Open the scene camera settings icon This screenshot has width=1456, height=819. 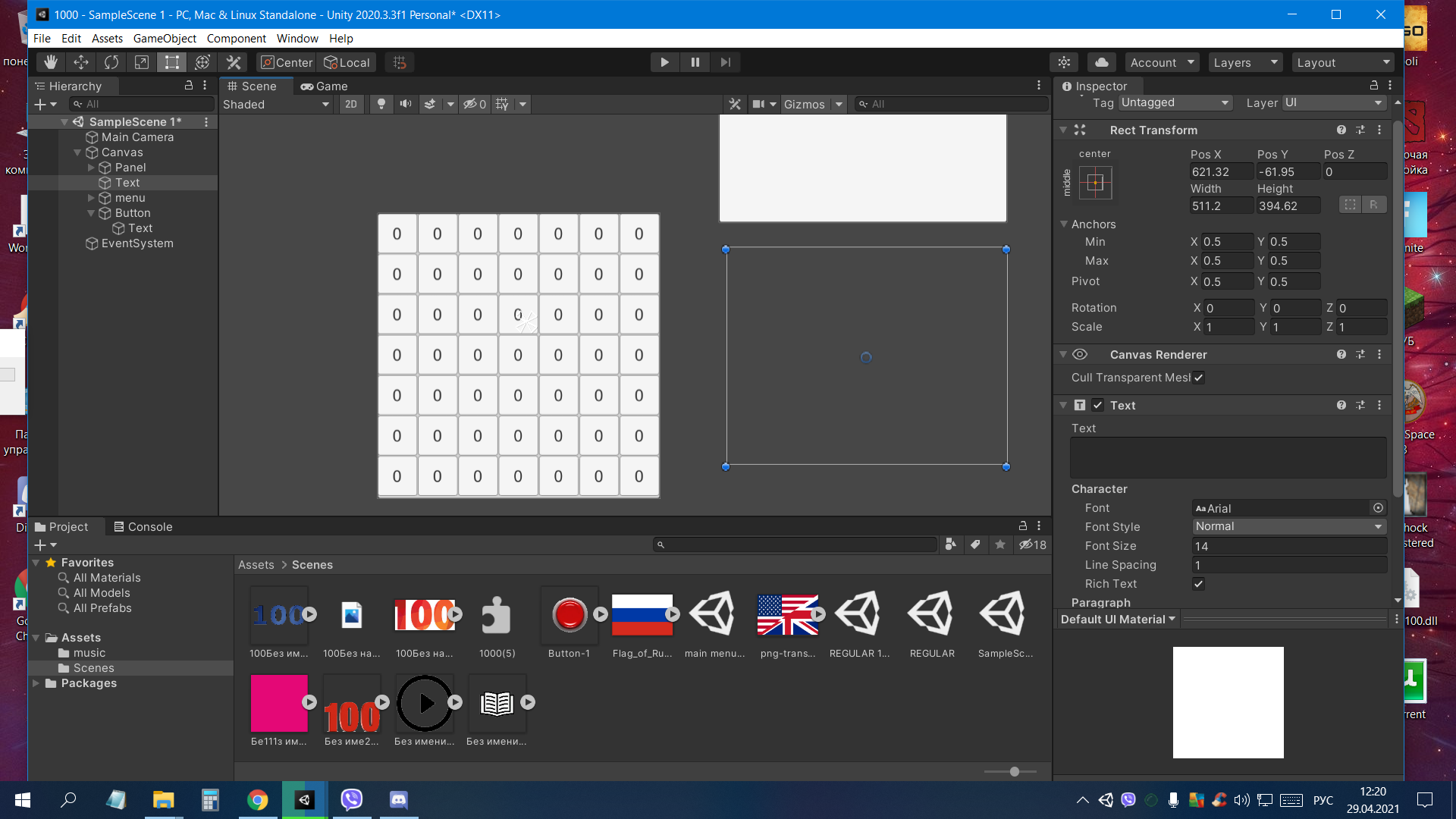click(758, 104)
